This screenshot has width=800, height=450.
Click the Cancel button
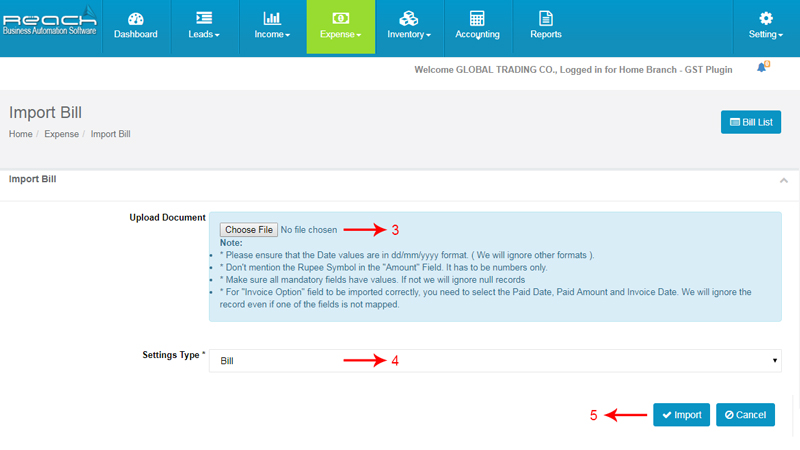pos(745,415)
